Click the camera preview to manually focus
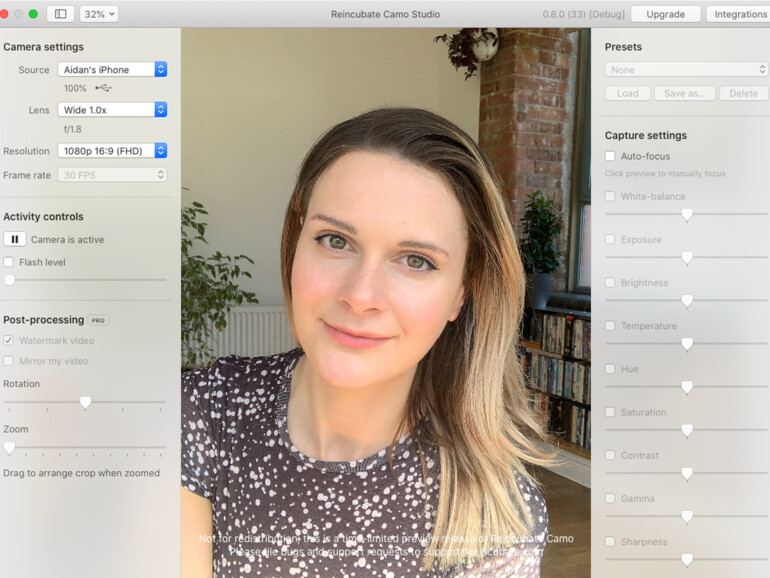This screenshot has height=578, width=770. (386, 300)
